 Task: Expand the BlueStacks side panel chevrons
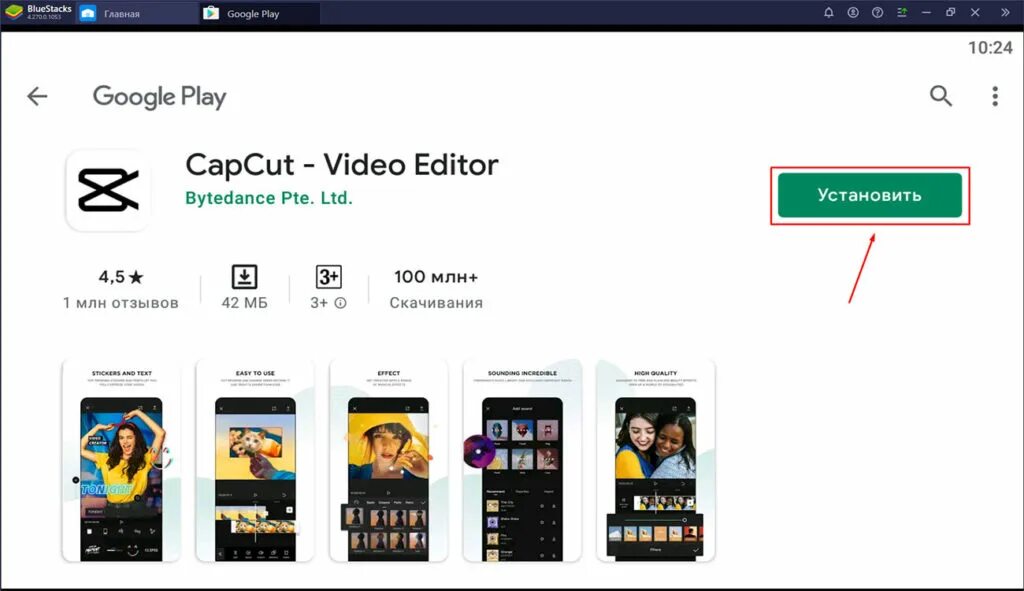point(1005,12)
